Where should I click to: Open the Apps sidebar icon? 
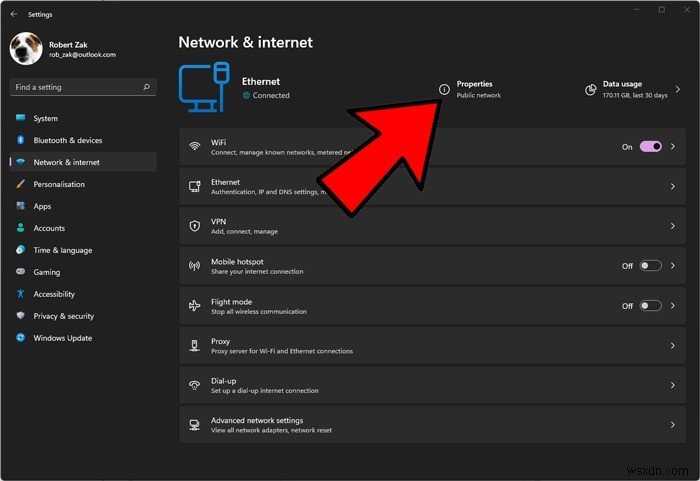tap(21, 206)
